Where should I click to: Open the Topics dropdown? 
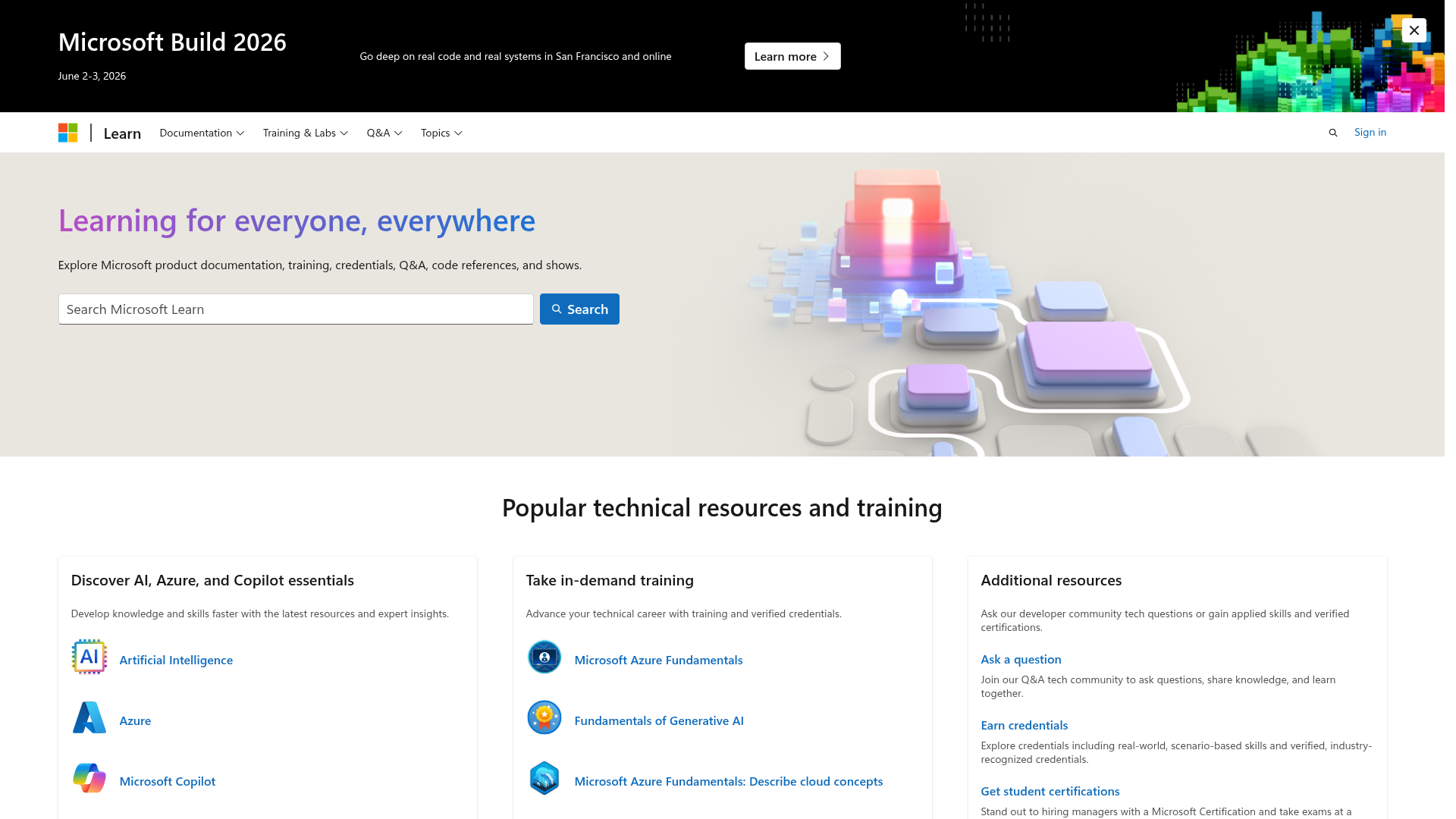pyautogui.click(x=441, y=133)
